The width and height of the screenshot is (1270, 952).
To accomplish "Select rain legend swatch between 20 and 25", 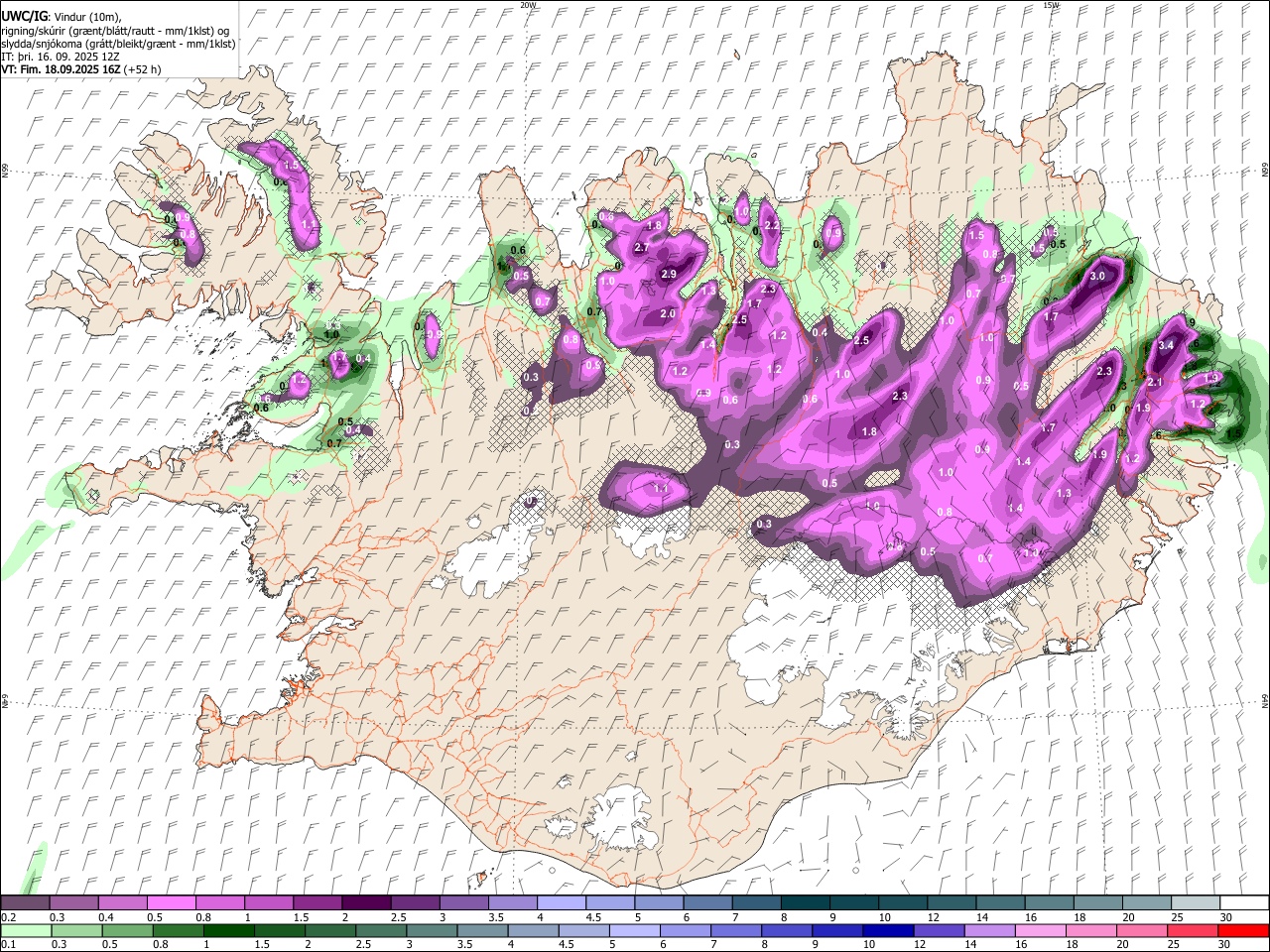I will click(1142, 930).
